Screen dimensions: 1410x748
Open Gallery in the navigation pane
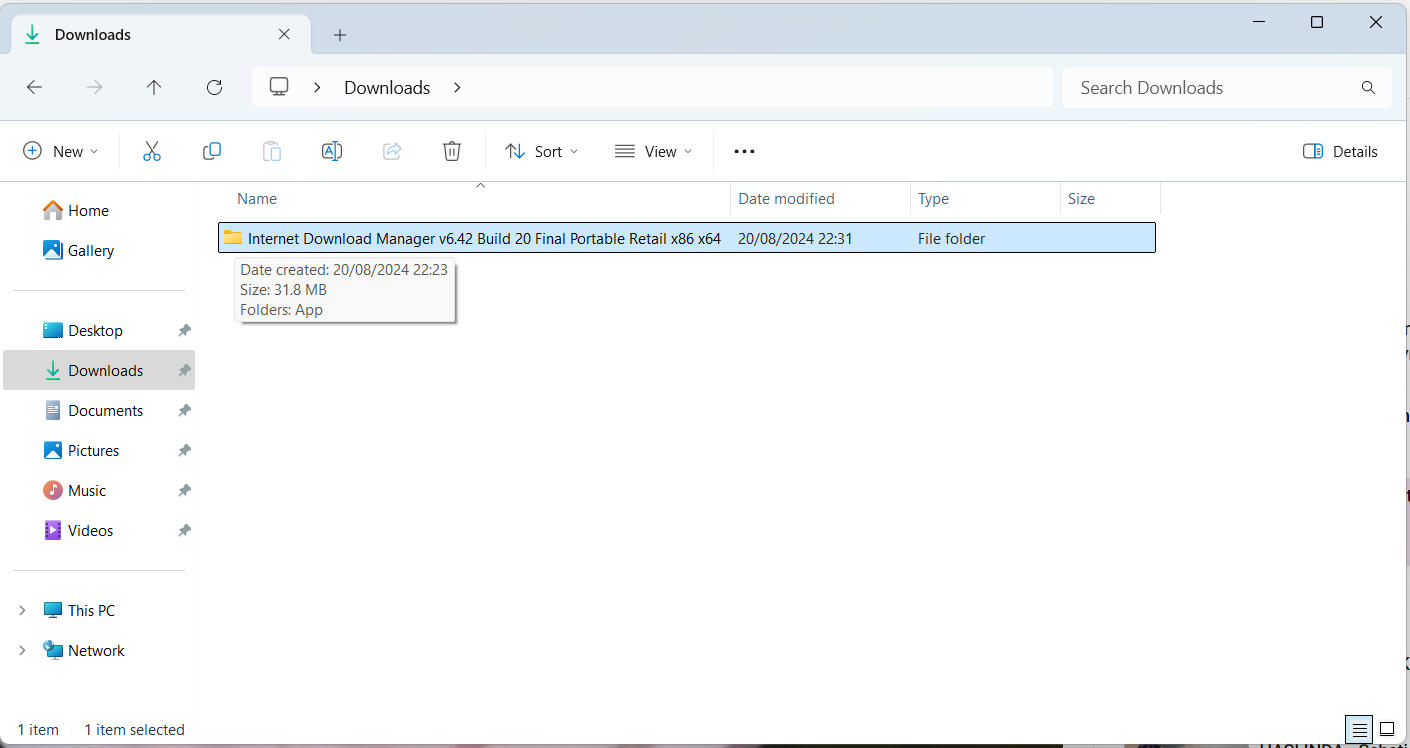tap(79, 250)
